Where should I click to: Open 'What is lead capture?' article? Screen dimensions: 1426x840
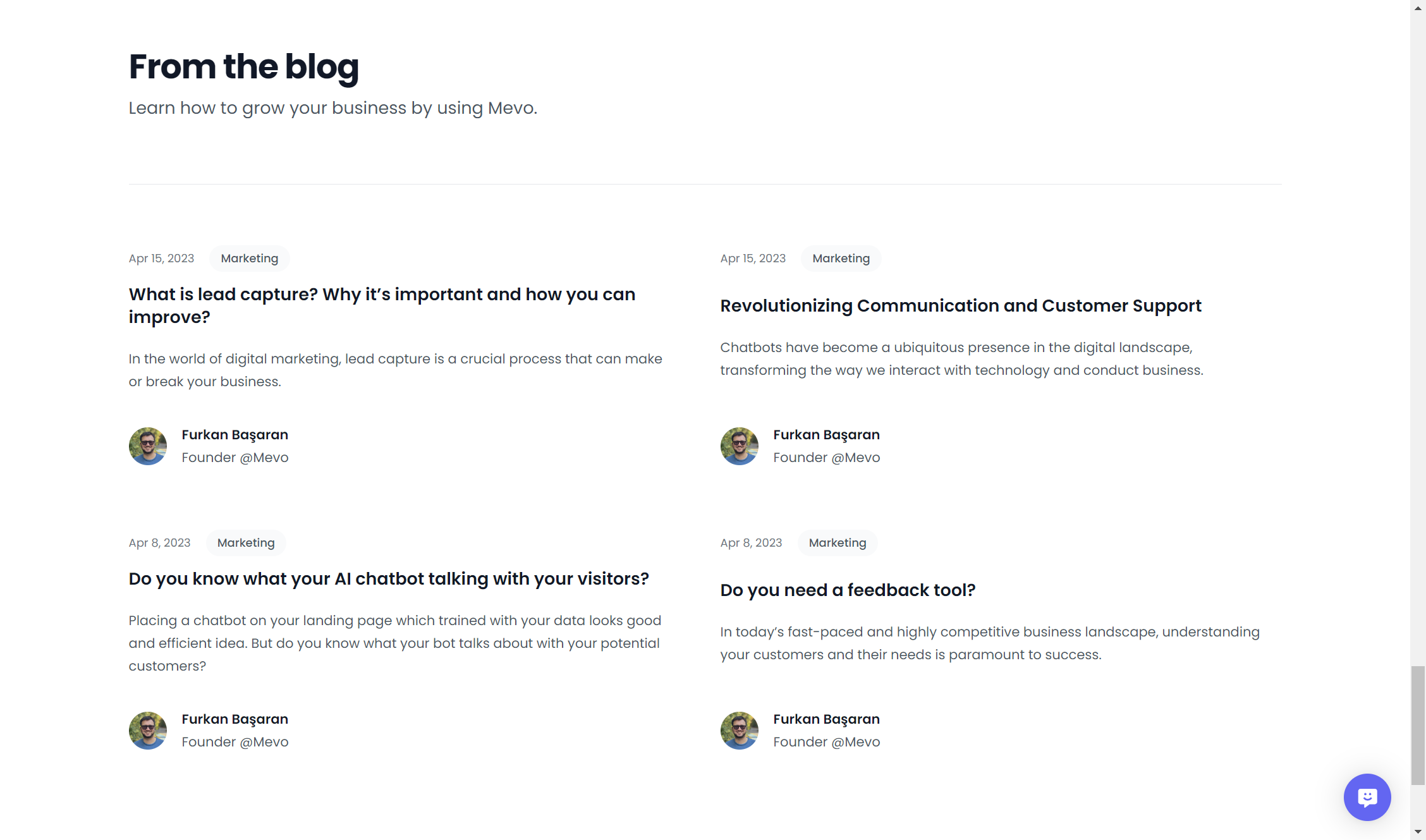click(382, 305)
